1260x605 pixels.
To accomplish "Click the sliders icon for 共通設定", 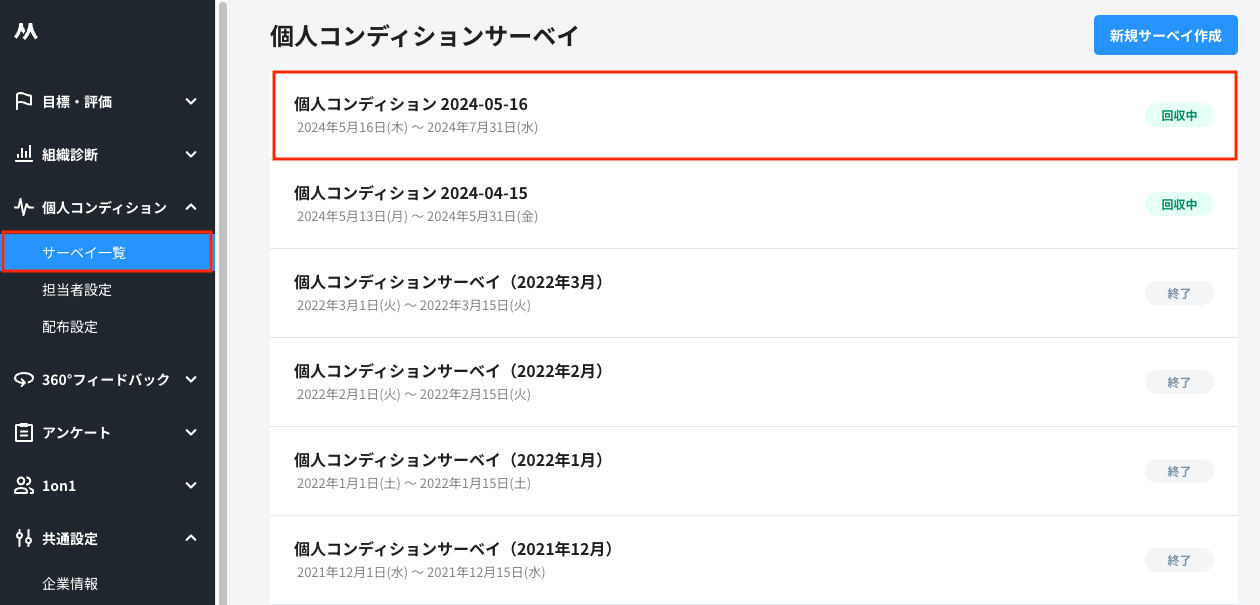I will tap(22, 538).
